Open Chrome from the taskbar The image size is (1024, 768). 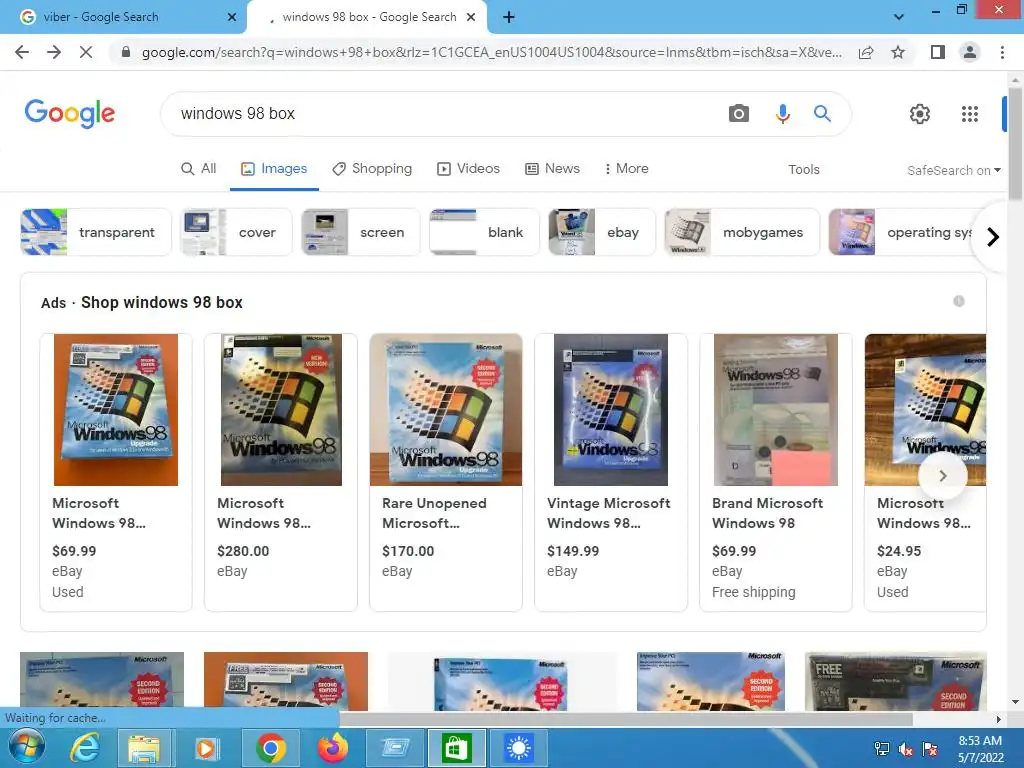271,748
